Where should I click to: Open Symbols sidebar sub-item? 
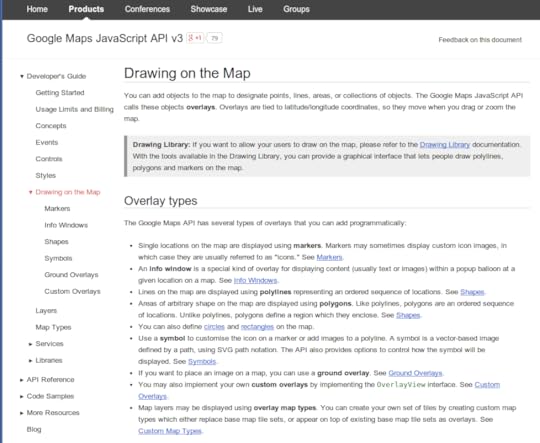coord(58,258)
